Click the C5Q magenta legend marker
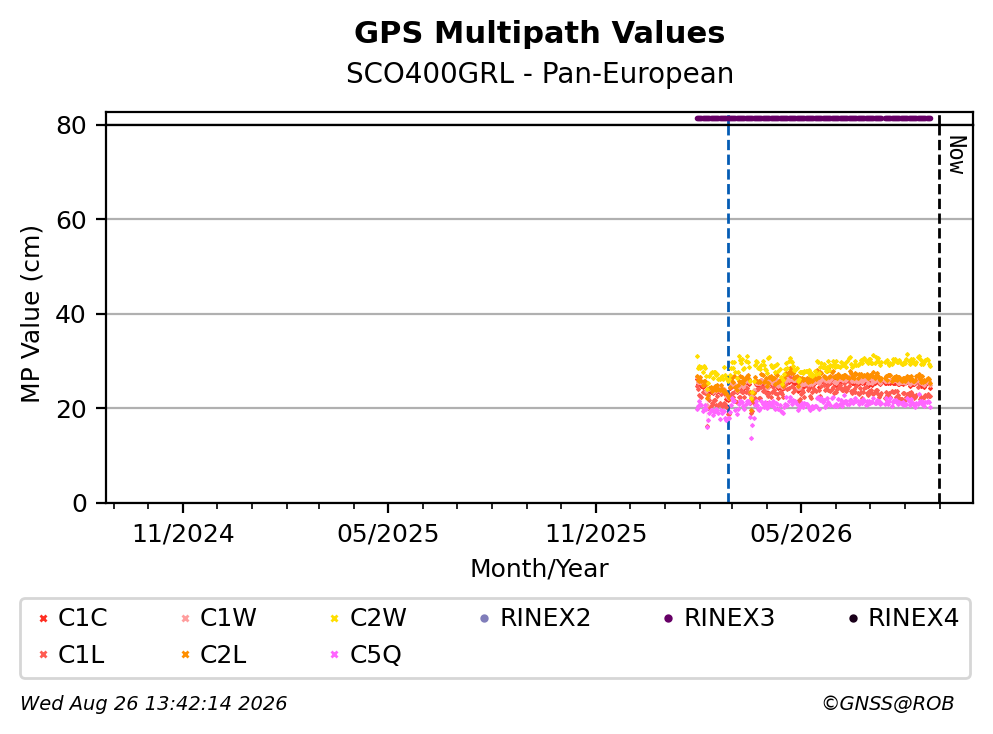Image resolution: width=993 pixels, height=734 pixels. (x=335, y=655)
